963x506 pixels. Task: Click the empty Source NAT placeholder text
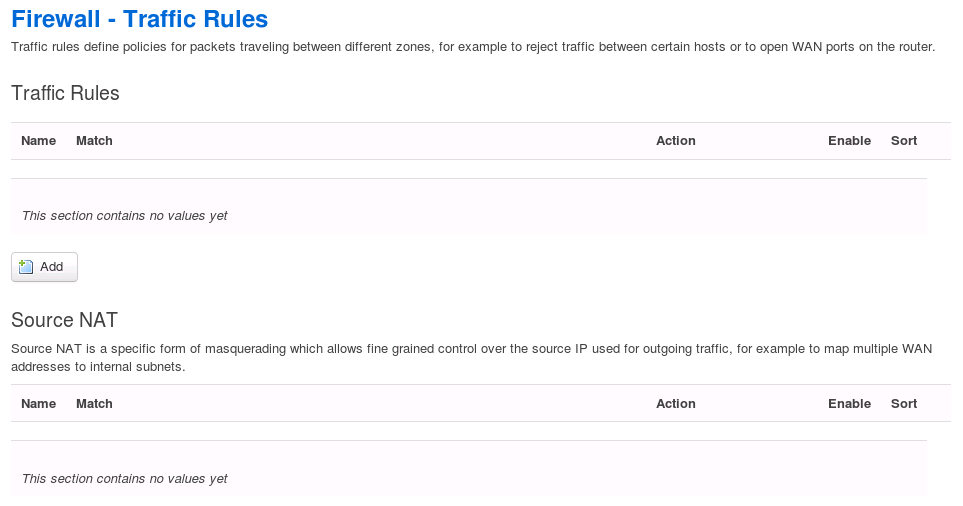pyautogui.click(x=124, y=479)
